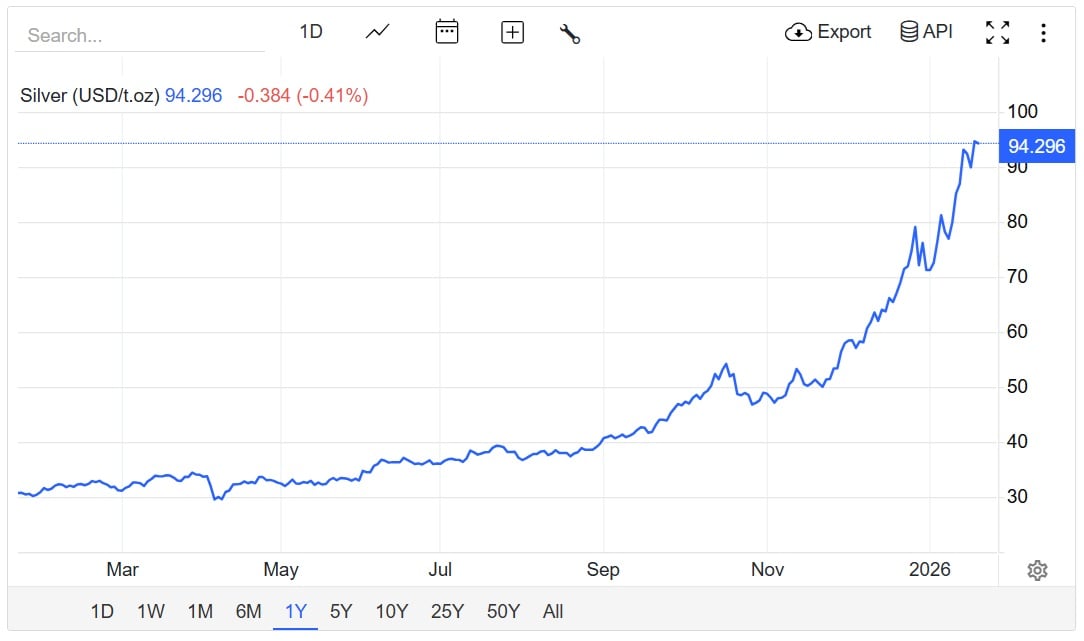The image size is (1084, 641).
Task: Open the chart type line icon
Action: (377, 32)
